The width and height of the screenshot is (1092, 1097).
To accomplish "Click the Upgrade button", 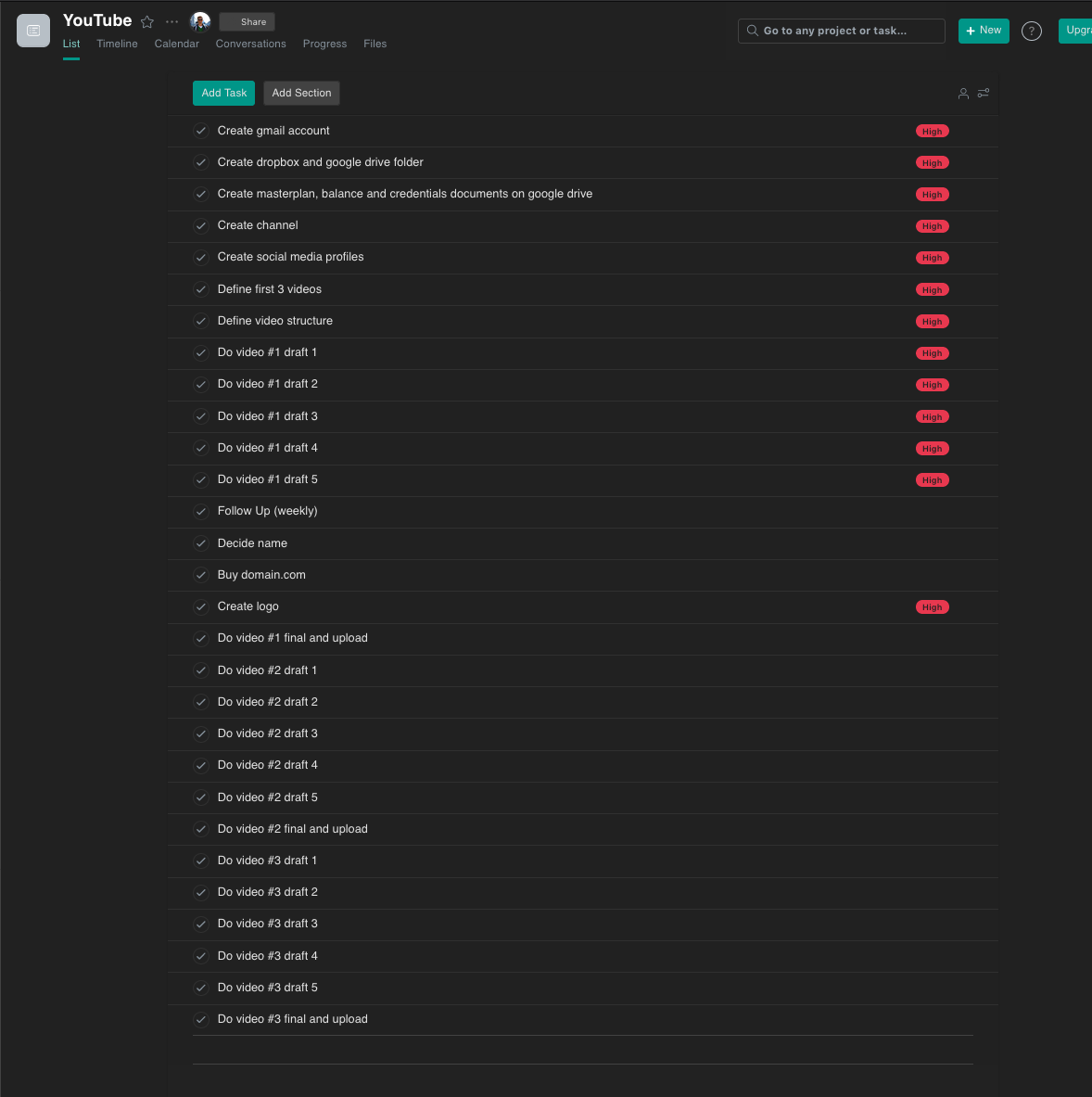I will tap(1075, 31).
